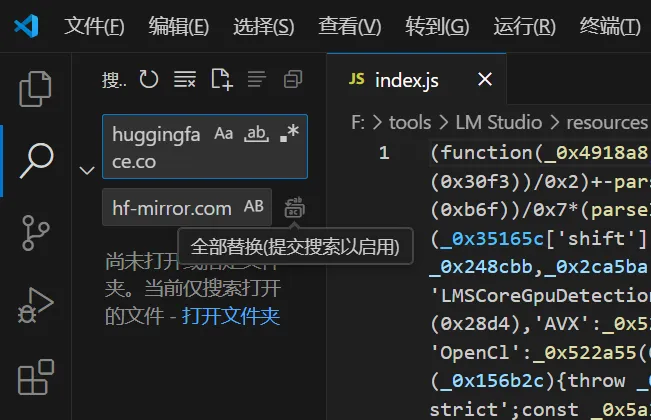Click LM Studio in the breadcrumb
This screenshot has height=420, width=651.
coord(499,122)
